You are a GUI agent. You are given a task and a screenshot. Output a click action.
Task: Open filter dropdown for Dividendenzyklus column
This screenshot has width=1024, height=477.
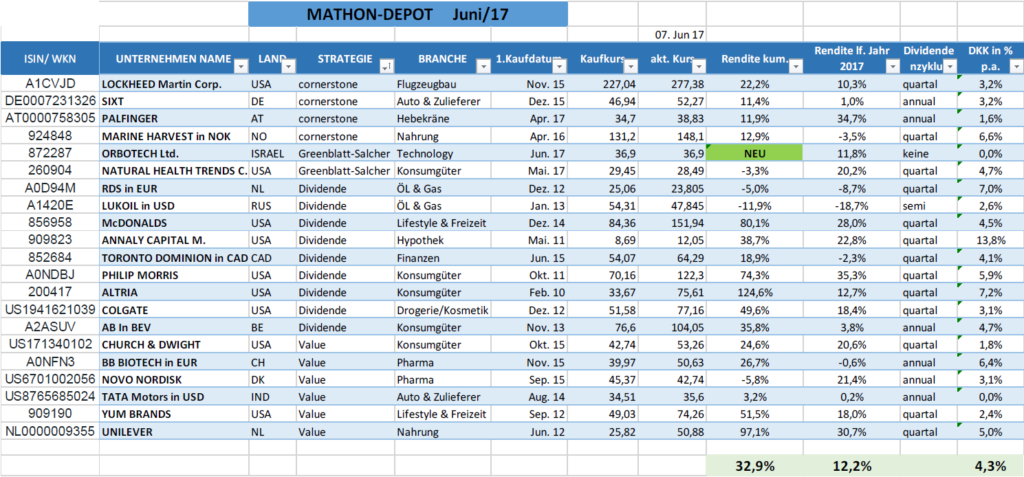coord(950,66)
